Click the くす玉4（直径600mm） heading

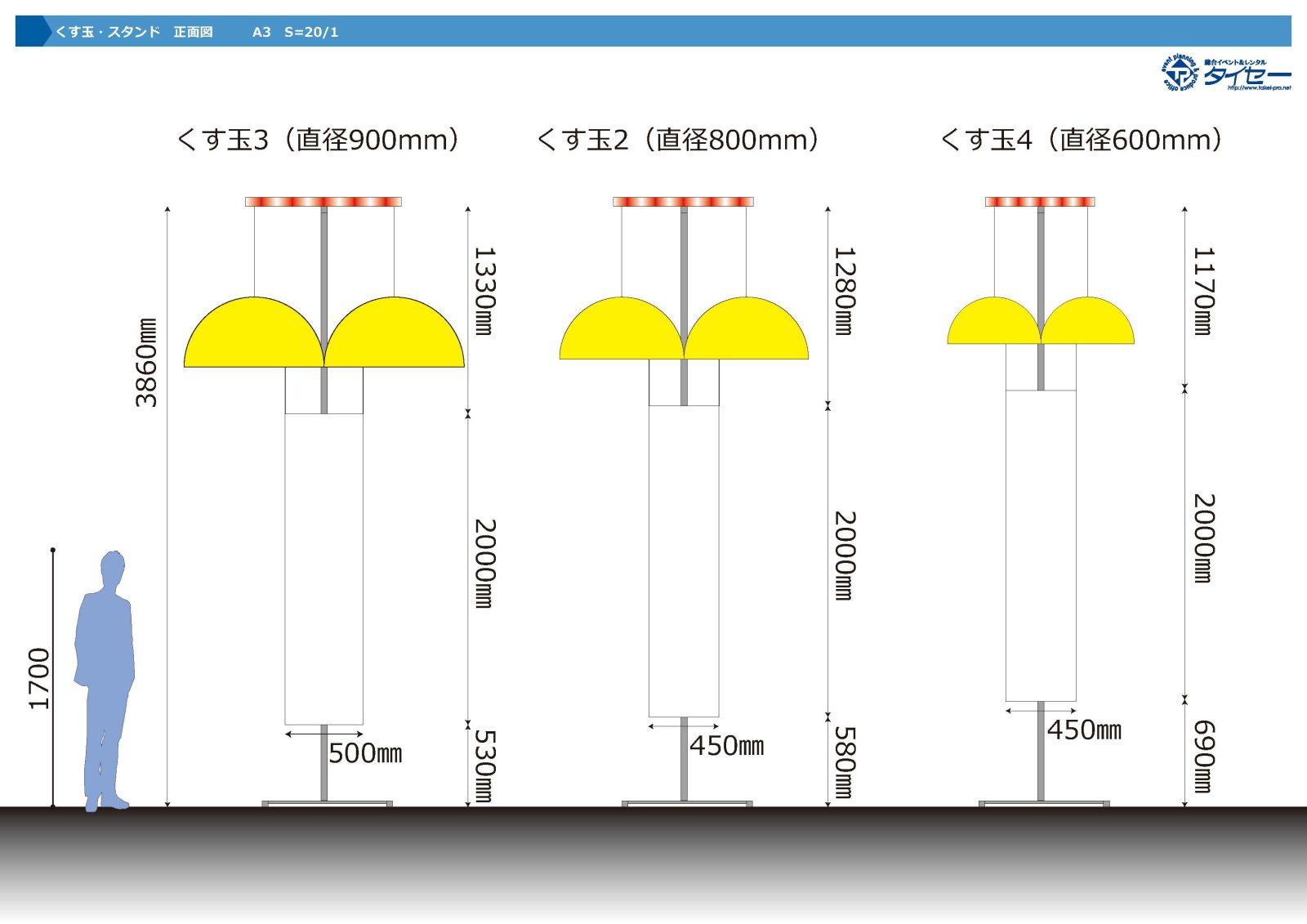(x=1081, y=140)
